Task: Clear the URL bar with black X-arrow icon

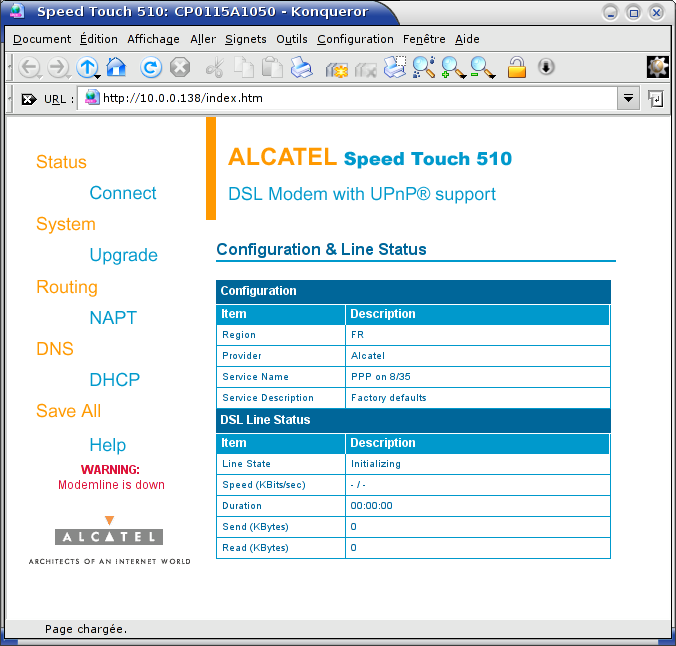Action: 29,99
